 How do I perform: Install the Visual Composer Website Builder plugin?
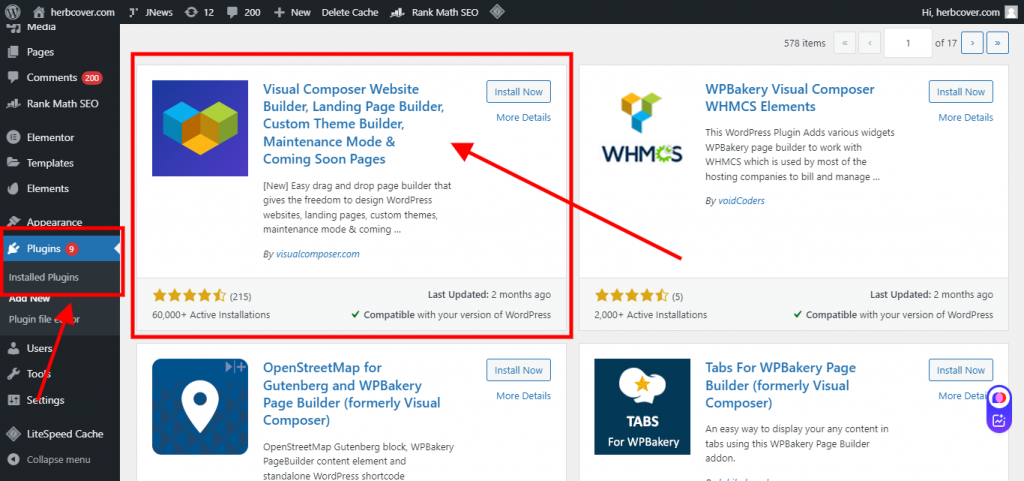click(518, 92)
